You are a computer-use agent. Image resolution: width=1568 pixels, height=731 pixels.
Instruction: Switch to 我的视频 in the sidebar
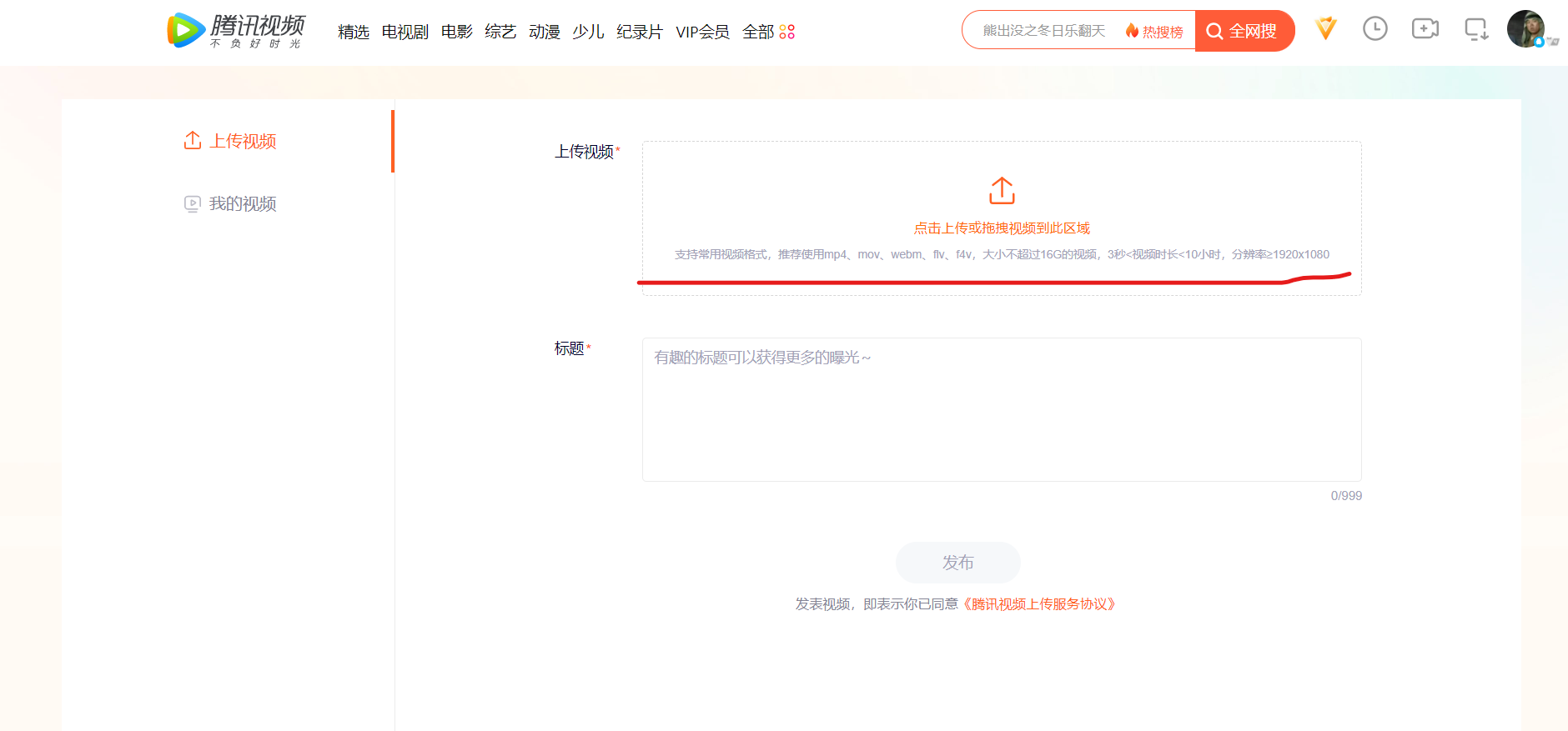tap(242, 203)
